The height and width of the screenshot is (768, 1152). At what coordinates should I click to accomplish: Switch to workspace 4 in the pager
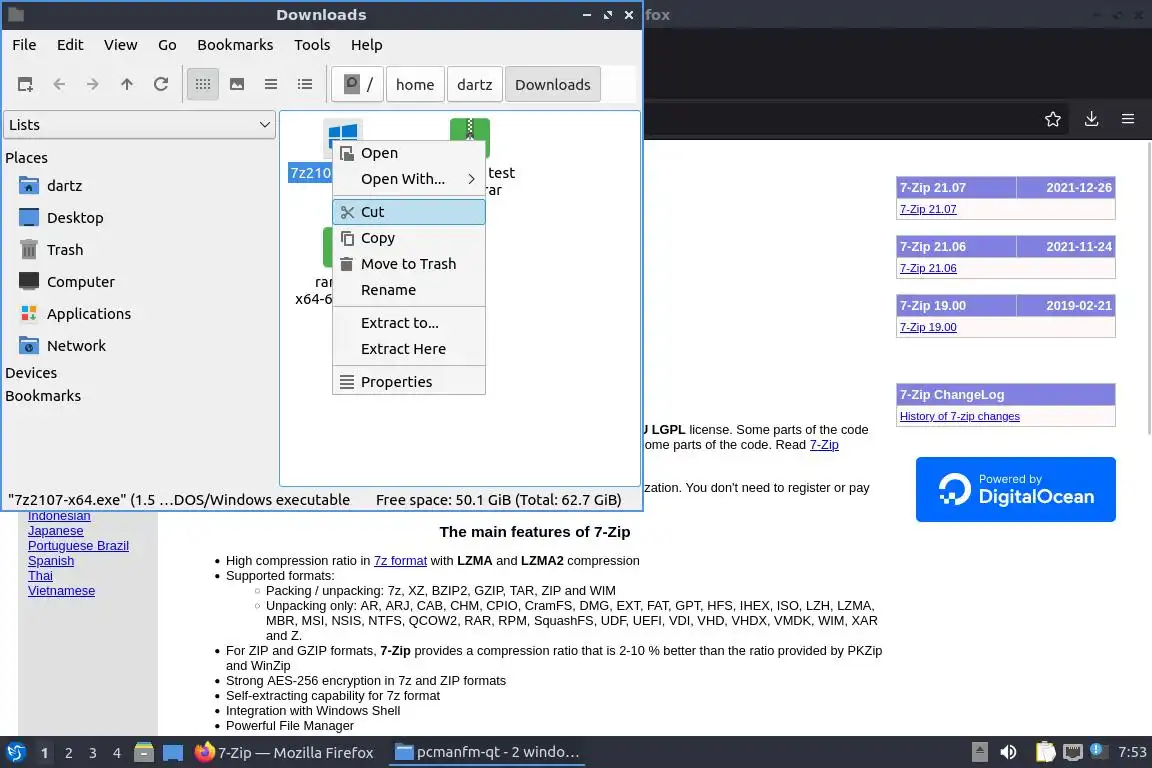117,753
